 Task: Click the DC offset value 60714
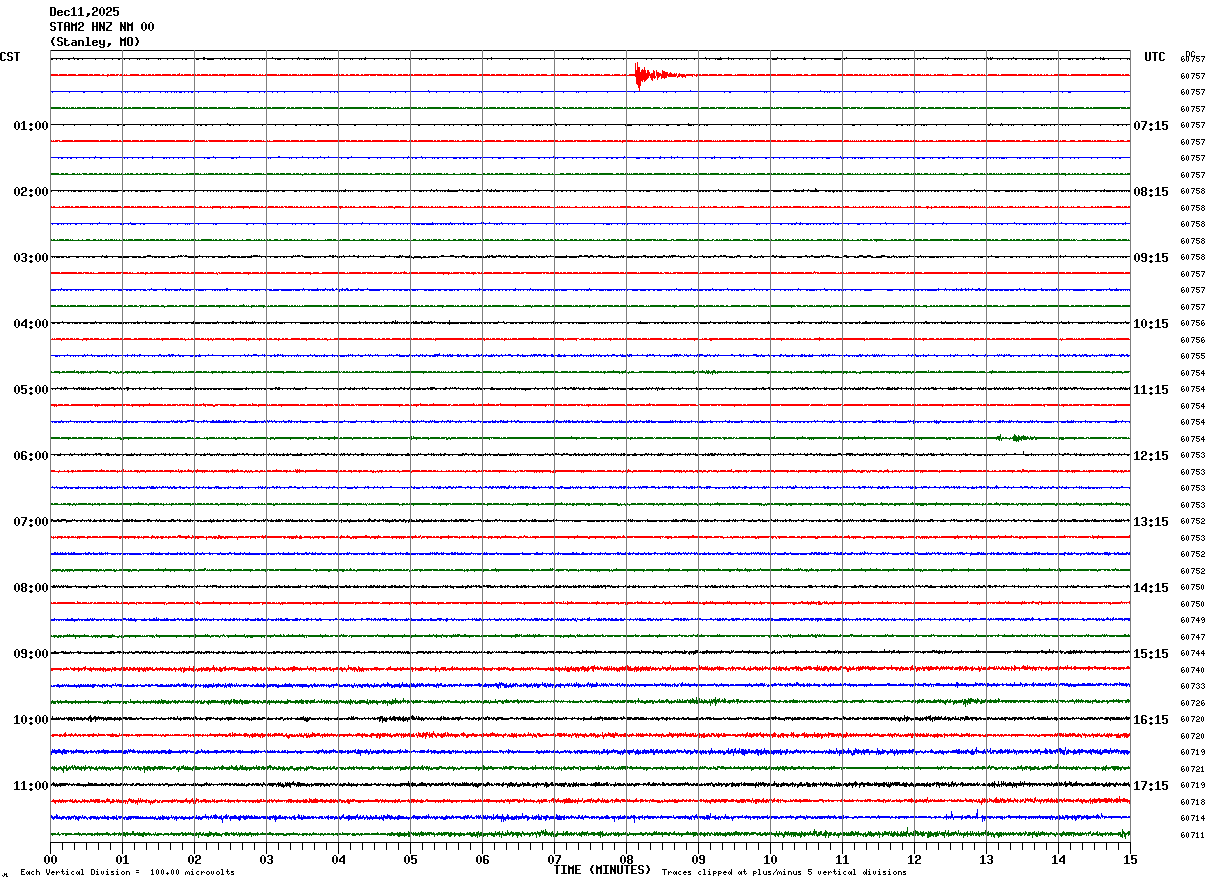[1193, 818]
